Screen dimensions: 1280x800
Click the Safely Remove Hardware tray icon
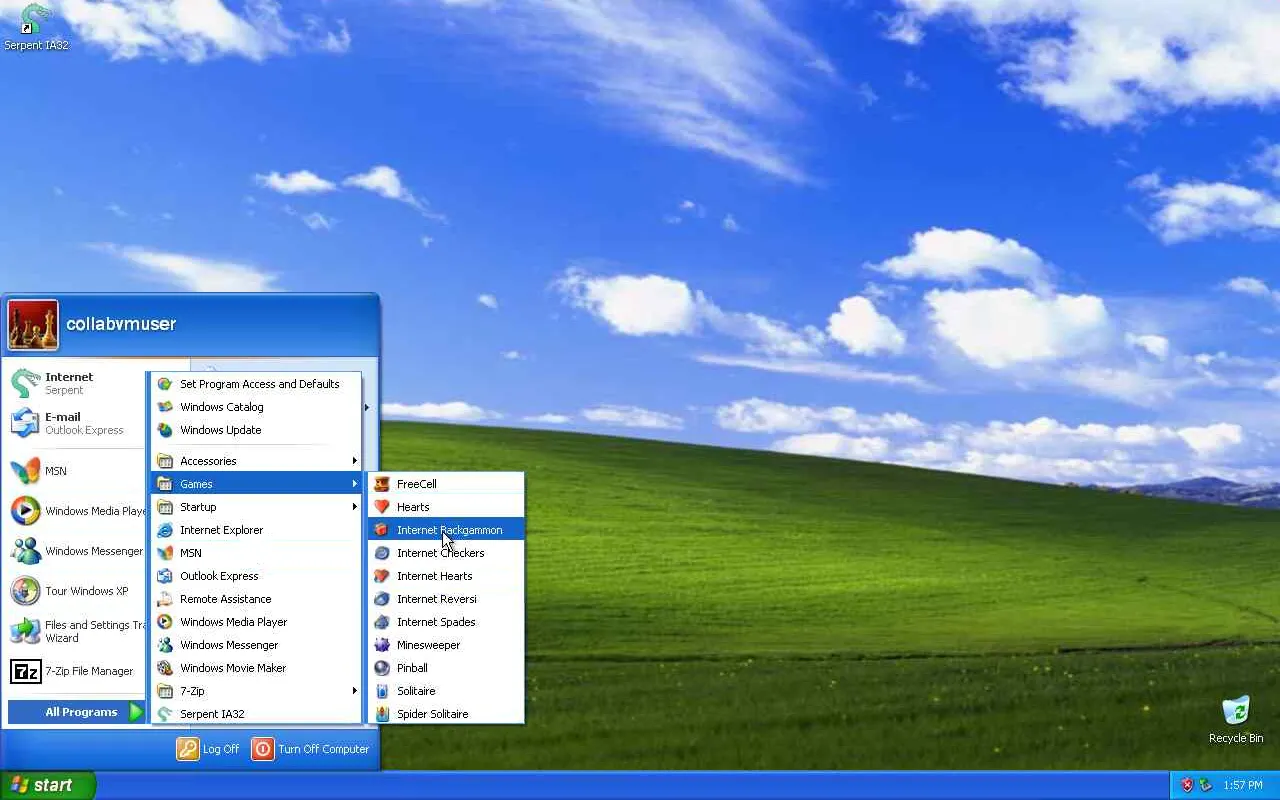point(1205,785)
